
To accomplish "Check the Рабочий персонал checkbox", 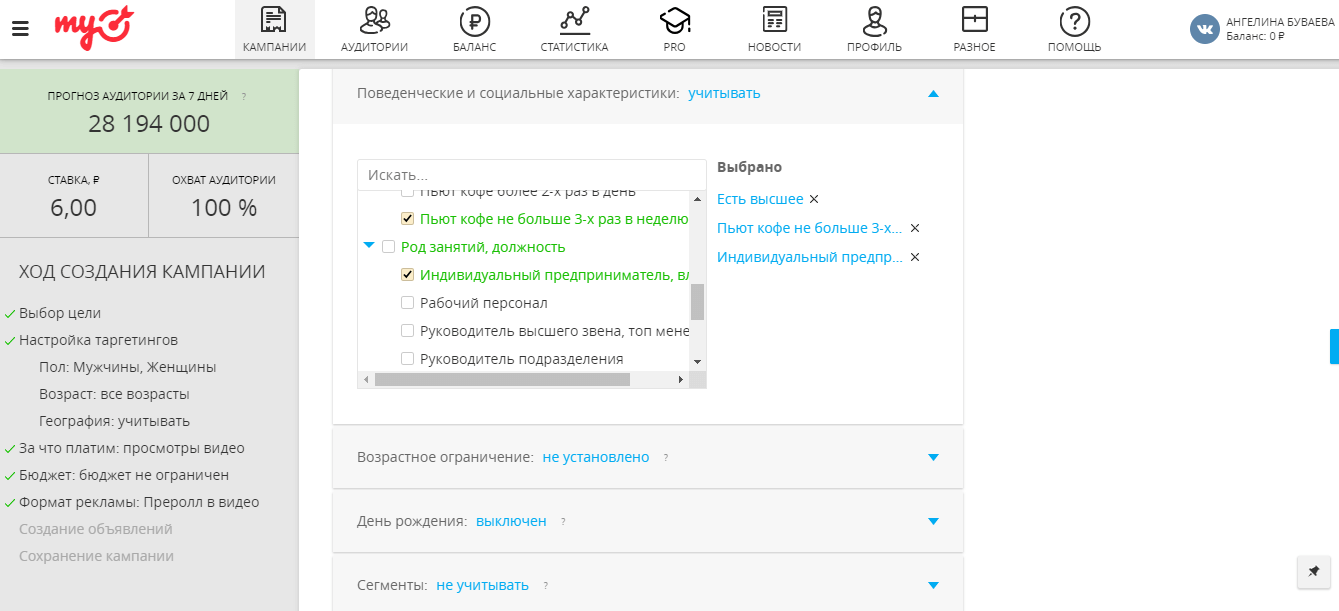I will tap(407, 303).
